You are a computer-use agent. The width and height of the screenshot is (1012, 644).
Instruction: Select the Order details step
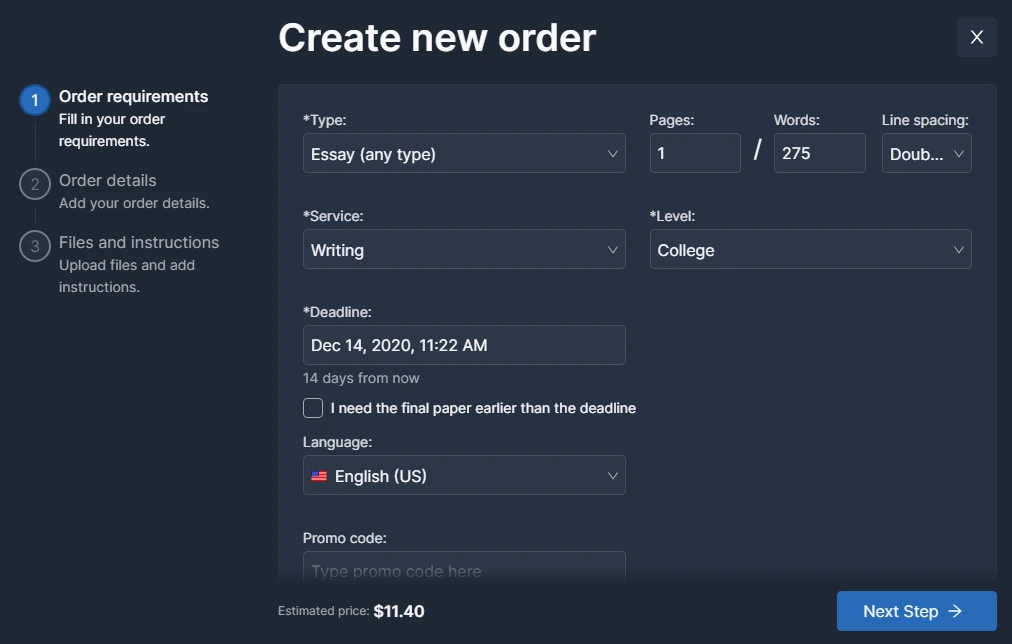(107, 181)
